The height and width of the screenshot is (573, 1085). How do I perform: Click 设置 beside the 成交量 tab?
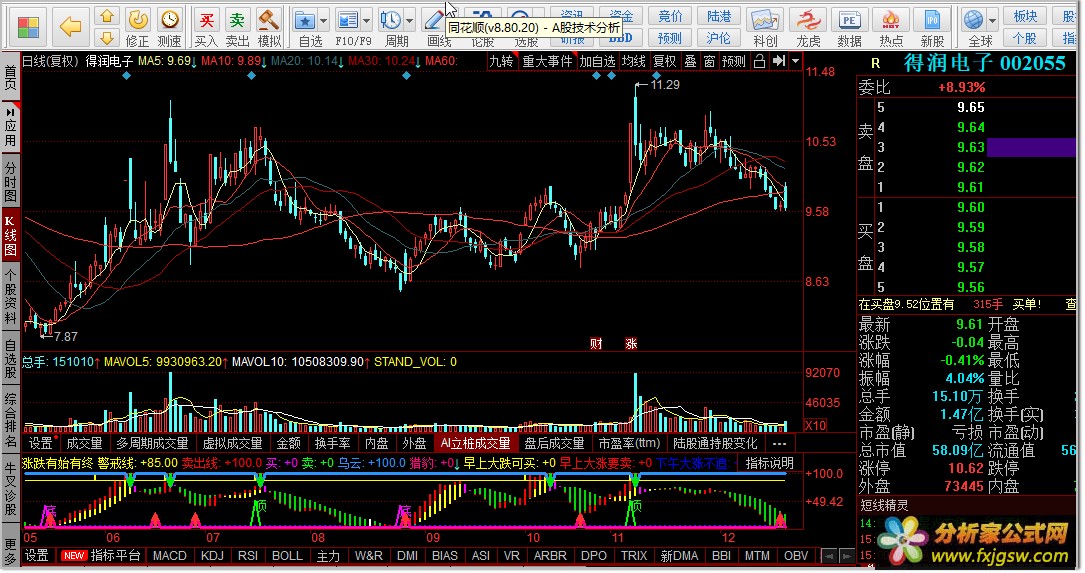click(39, 444)
